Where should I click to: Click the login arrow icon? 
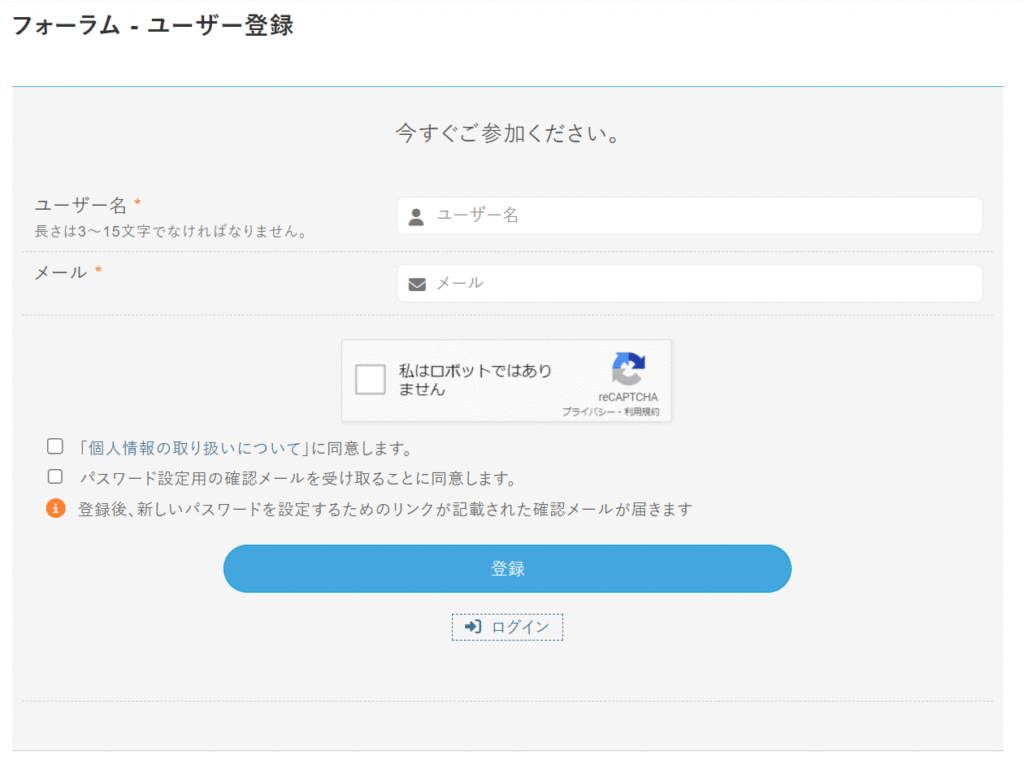coord(473,627)
